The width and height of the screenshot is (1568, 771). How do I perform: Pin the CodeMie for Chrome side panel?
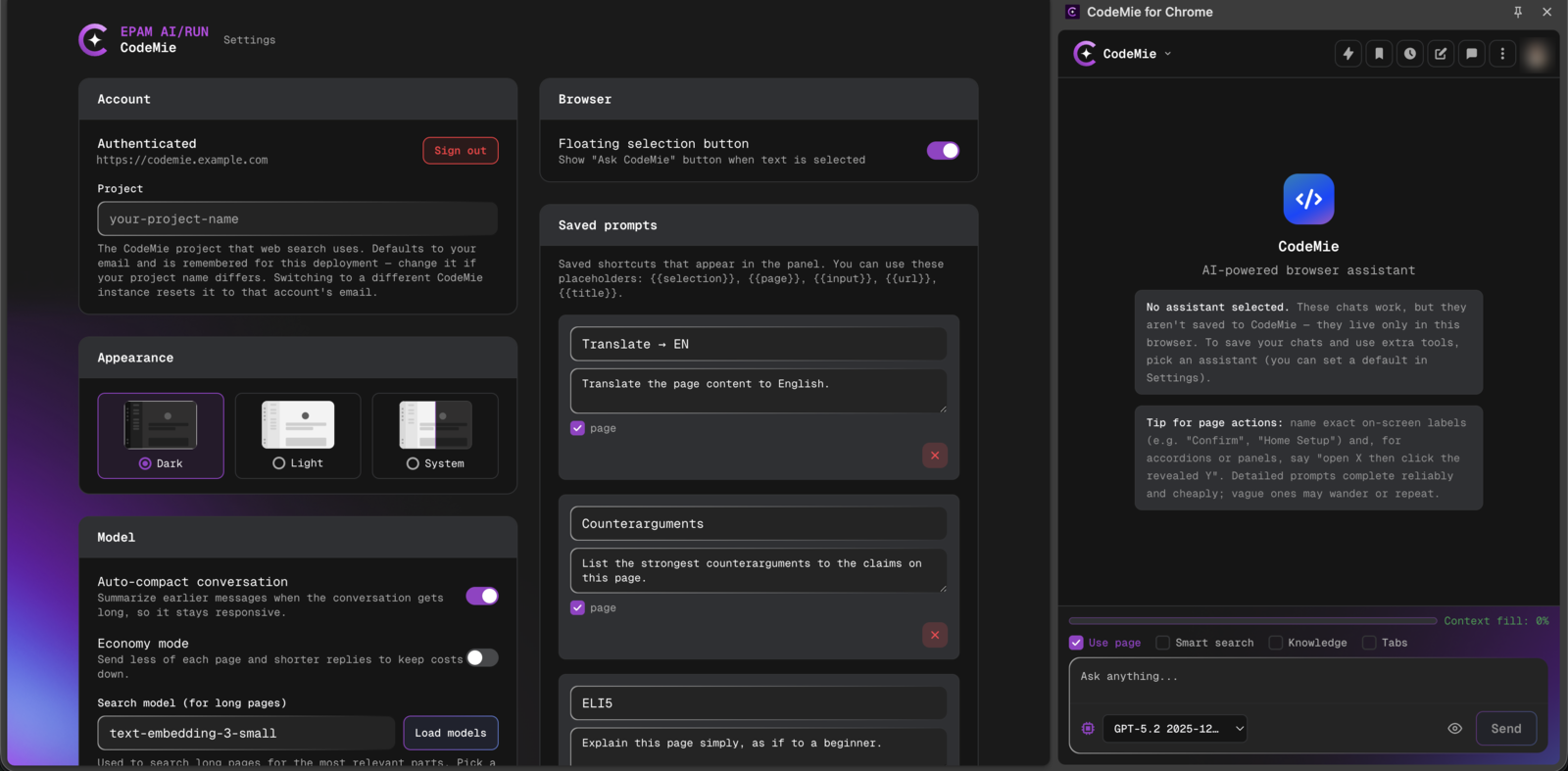point(1518,12)
